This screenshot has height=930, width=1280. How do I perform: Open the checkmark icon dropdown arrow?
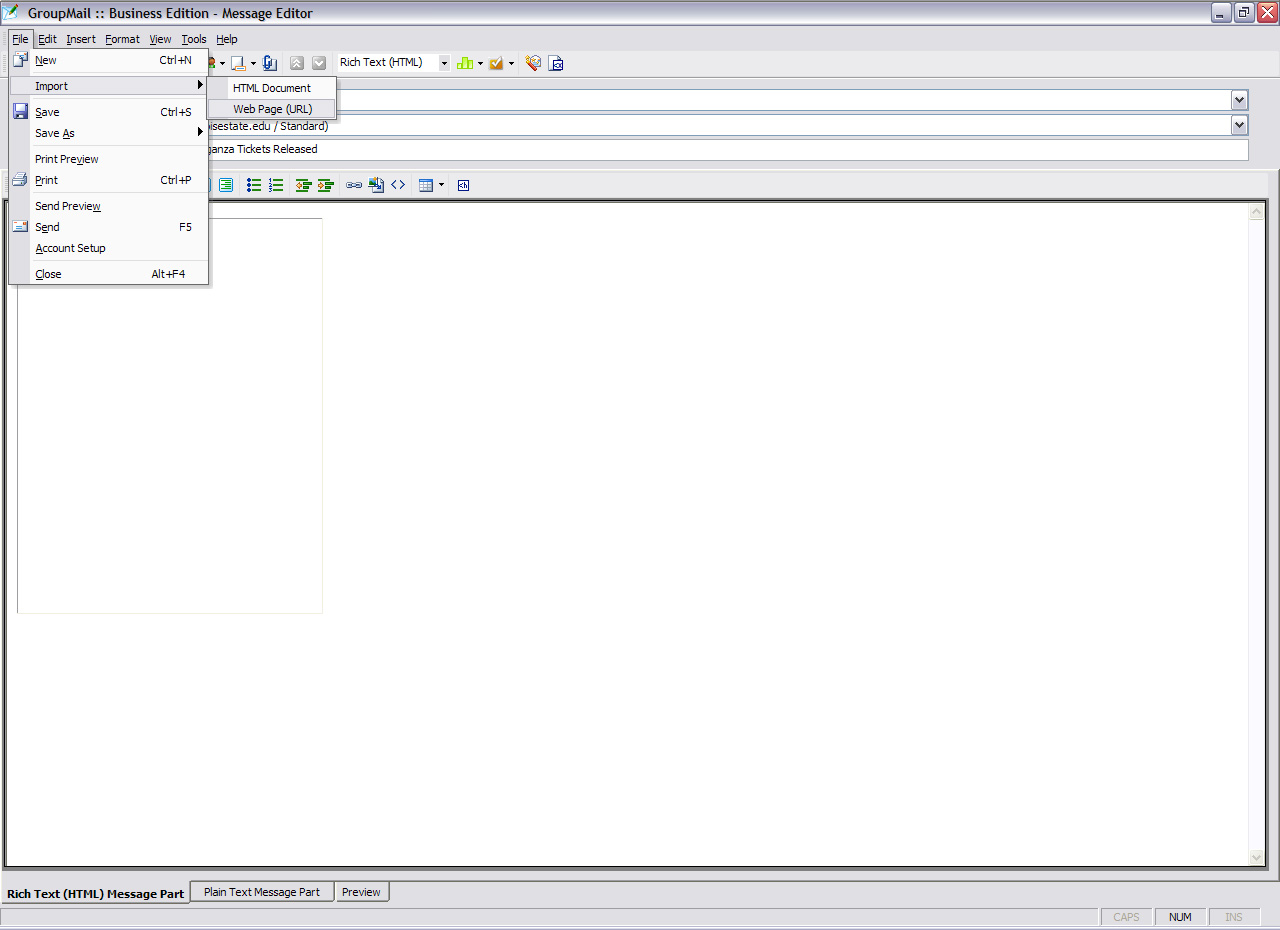(511, 63)
